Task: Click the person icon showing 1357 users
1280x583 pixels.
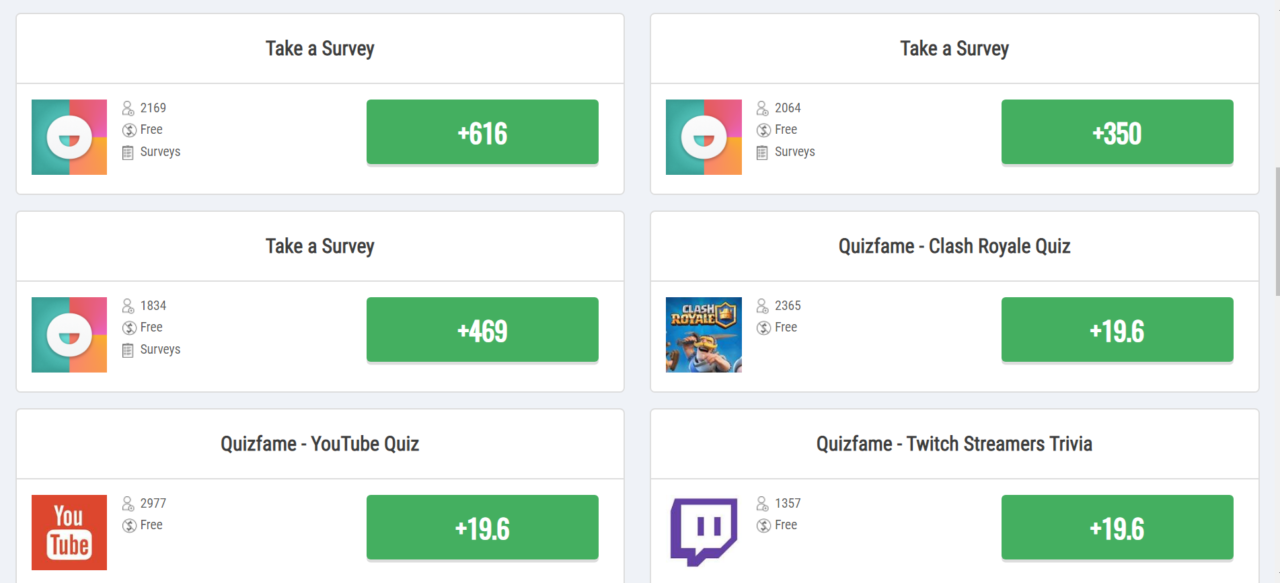Action: click(x=761, y=503)
